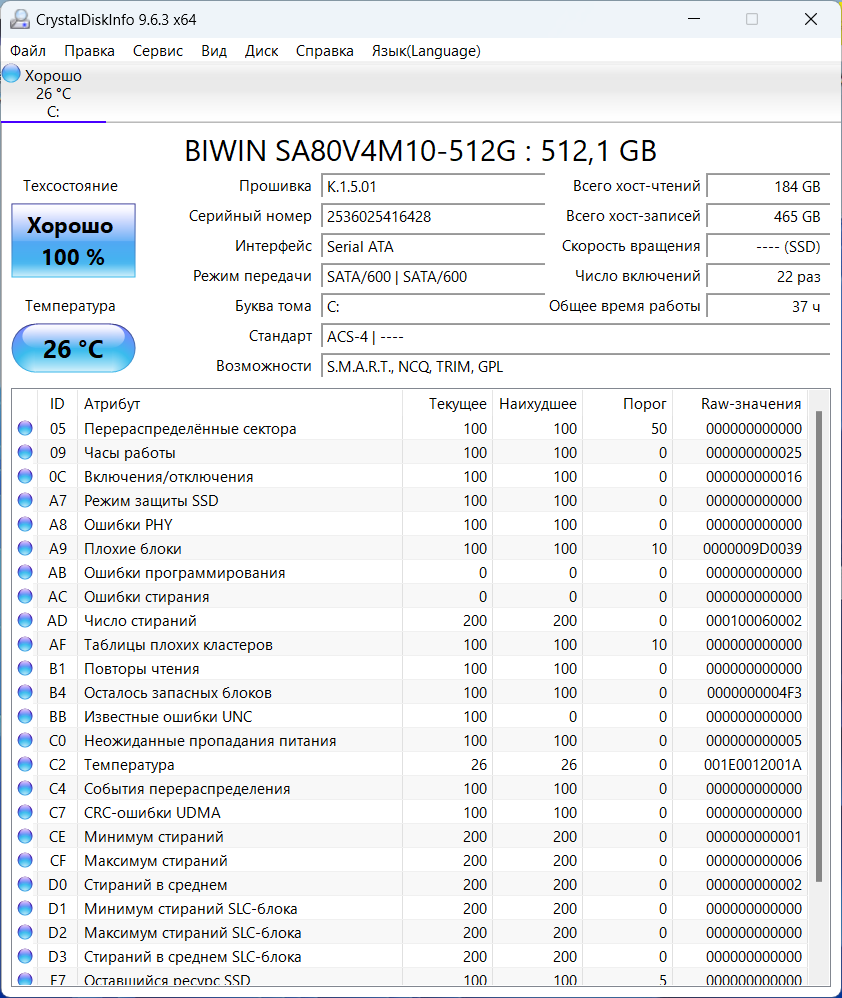Click the Серийный номер value field
This screenshot has height=998, width=842.
click(433, 217)
